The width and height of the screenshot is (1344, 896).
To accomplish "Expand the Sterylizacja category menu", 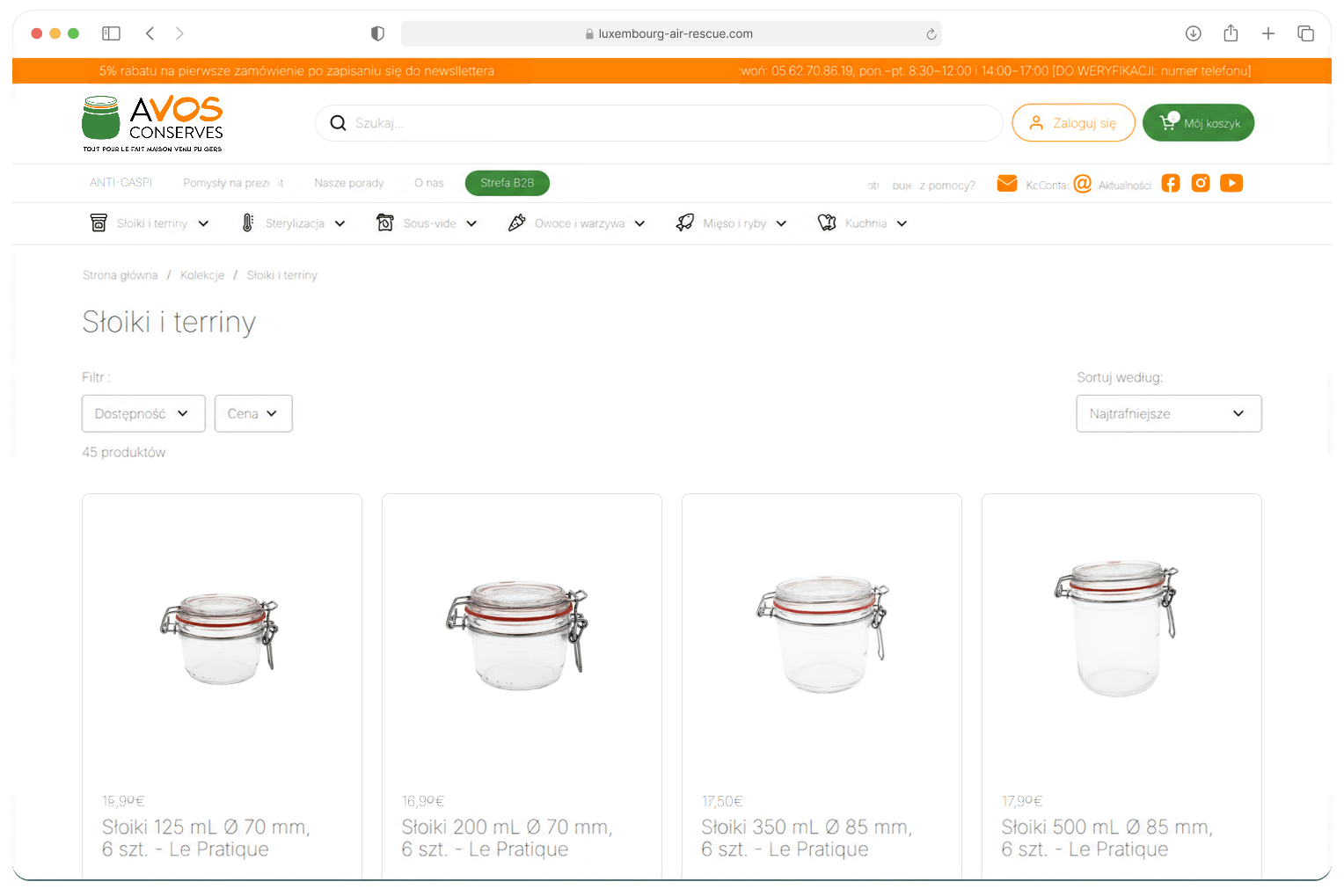I will [x=293, y=223].
